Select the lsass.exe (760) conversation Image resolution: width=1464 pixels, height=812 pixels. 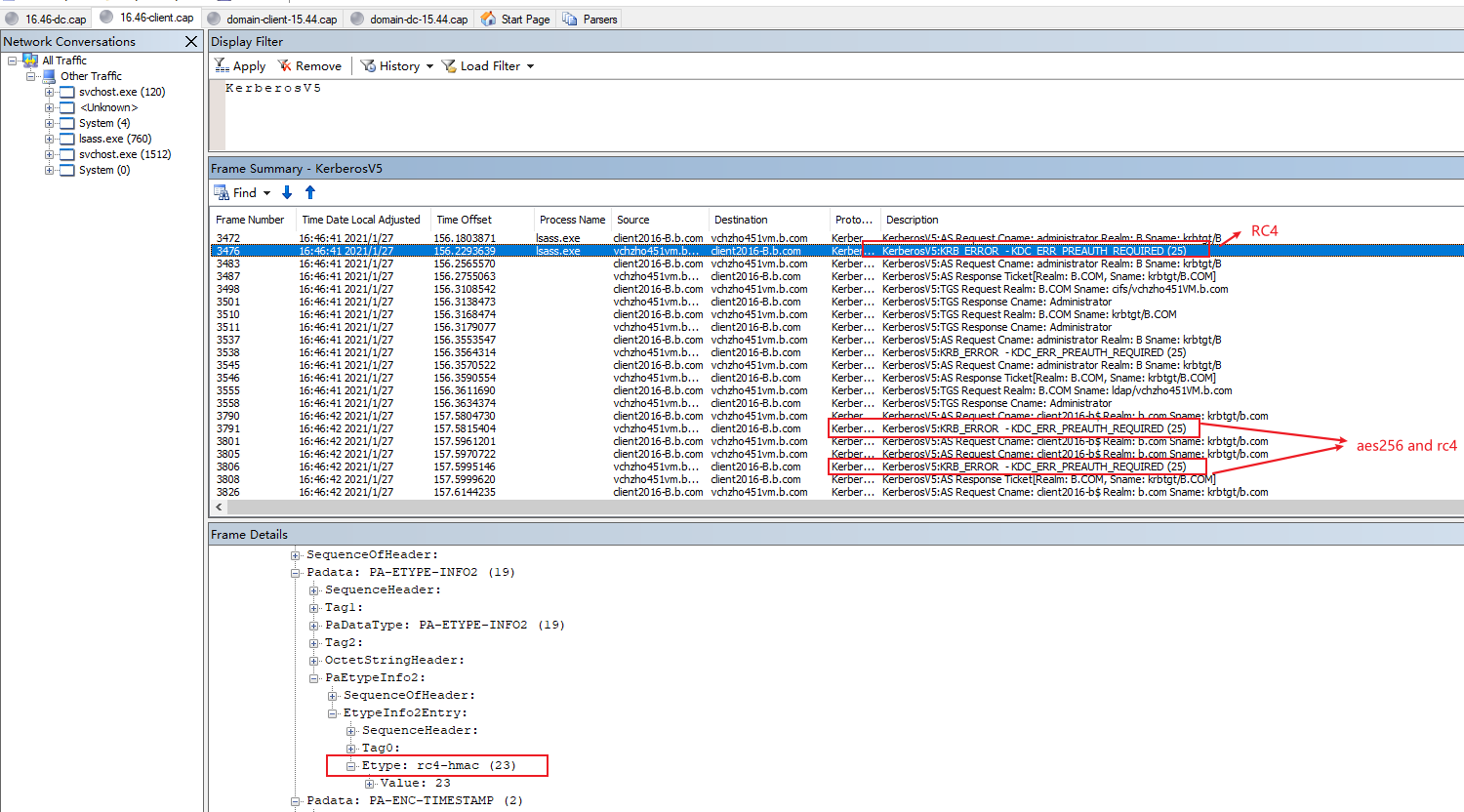115,139
